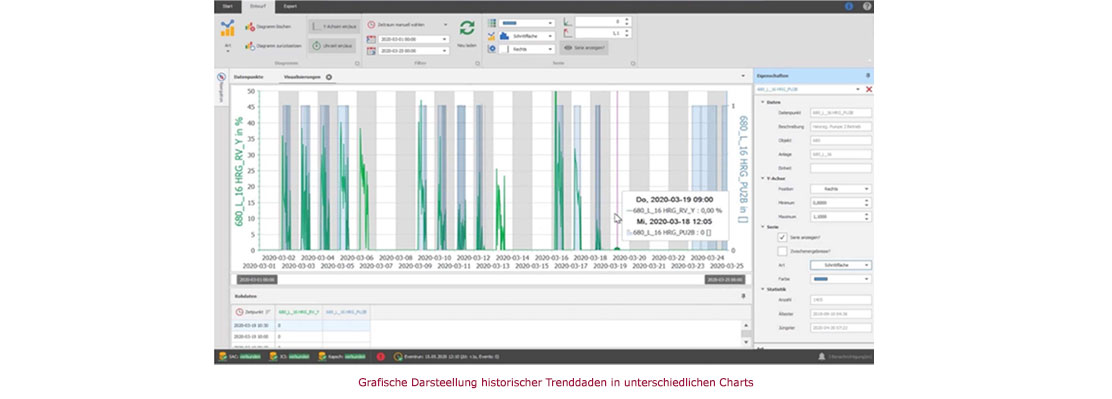Open the Position 'Rechts' dropdown in properties
Screen dimensions: 1112x399
tap(841, 189)
